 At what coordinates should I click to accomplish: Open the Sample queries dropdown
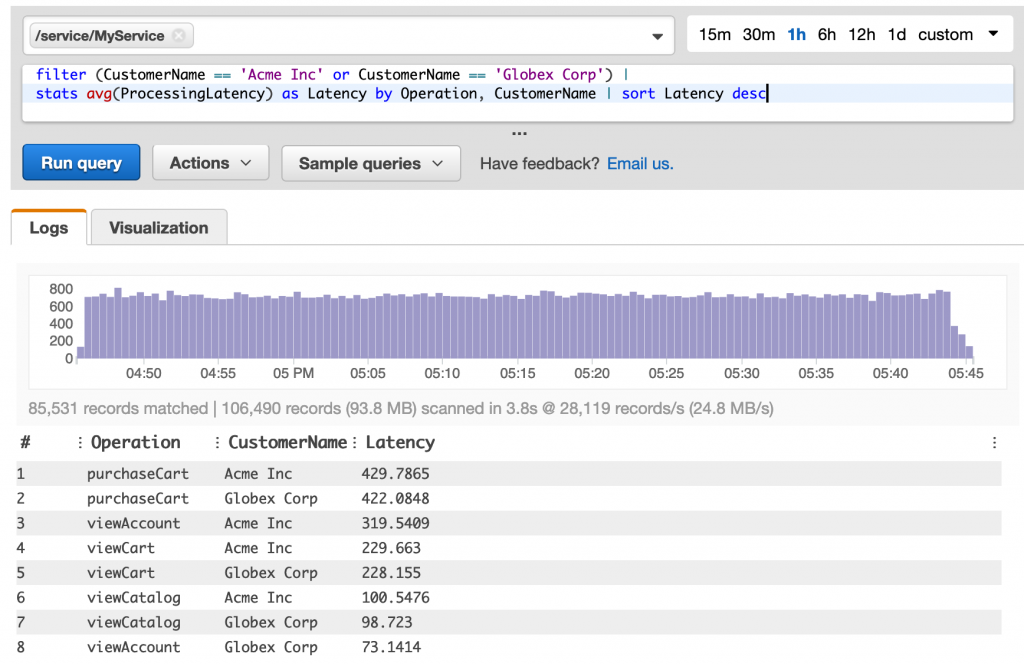point(370,163)
